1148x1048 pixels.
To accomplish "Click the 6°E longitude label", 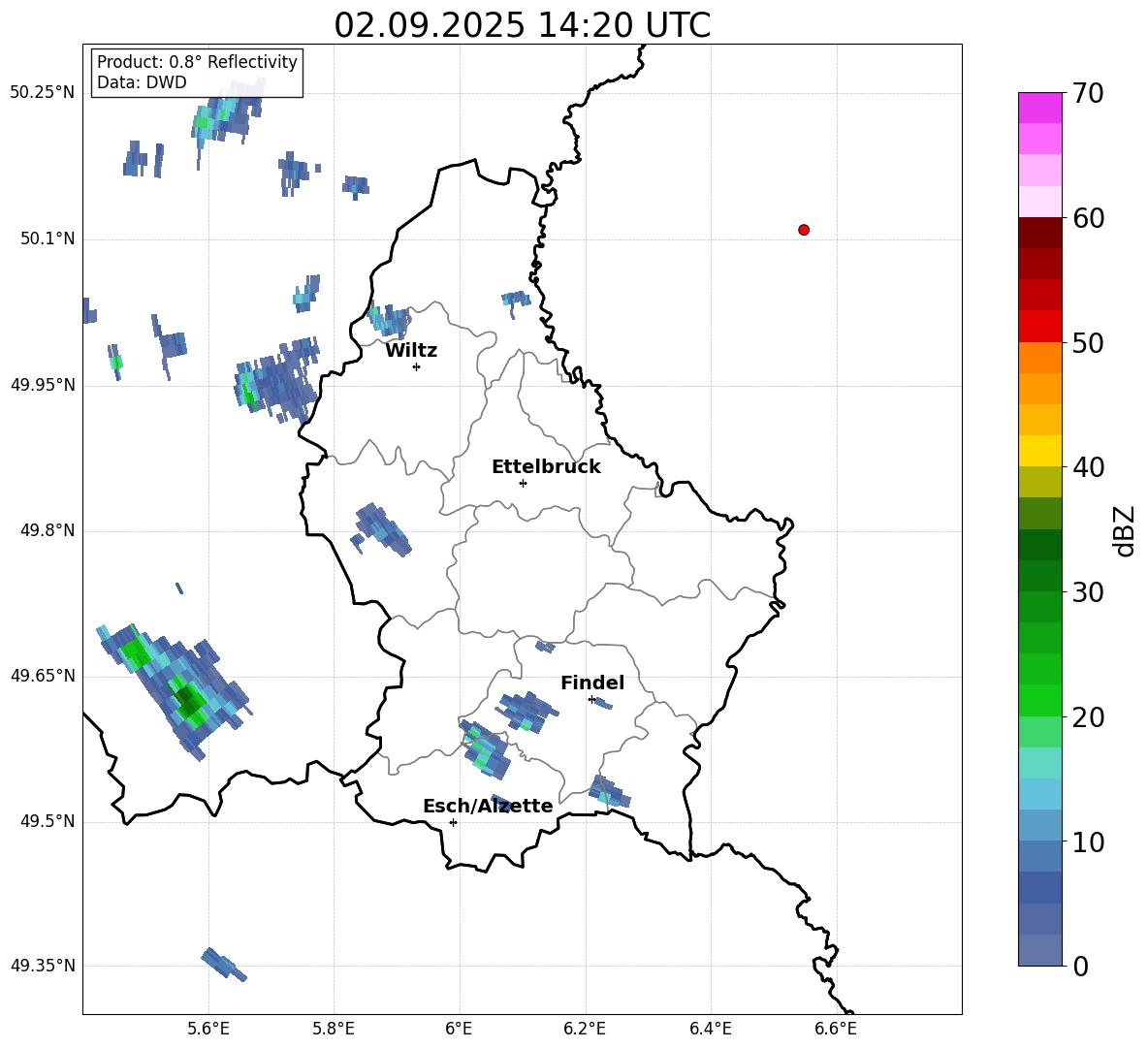I will tap(459, 1029).
